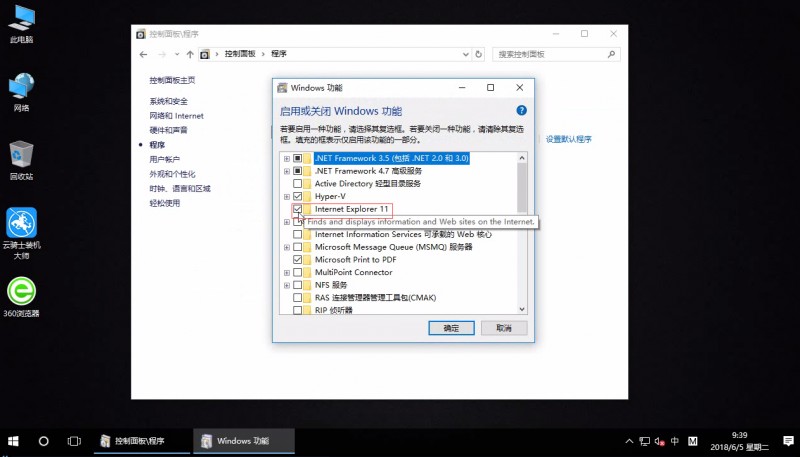Viewport: 800px width, 457px height.
Task: Show hidden tray icons chevron
Action: [629, 441]
